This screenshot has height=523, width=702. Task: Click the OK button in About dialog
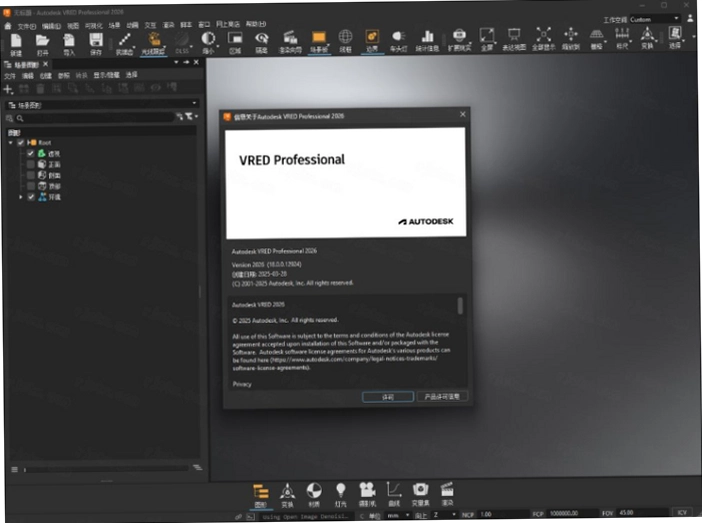[x=388, y=397]
